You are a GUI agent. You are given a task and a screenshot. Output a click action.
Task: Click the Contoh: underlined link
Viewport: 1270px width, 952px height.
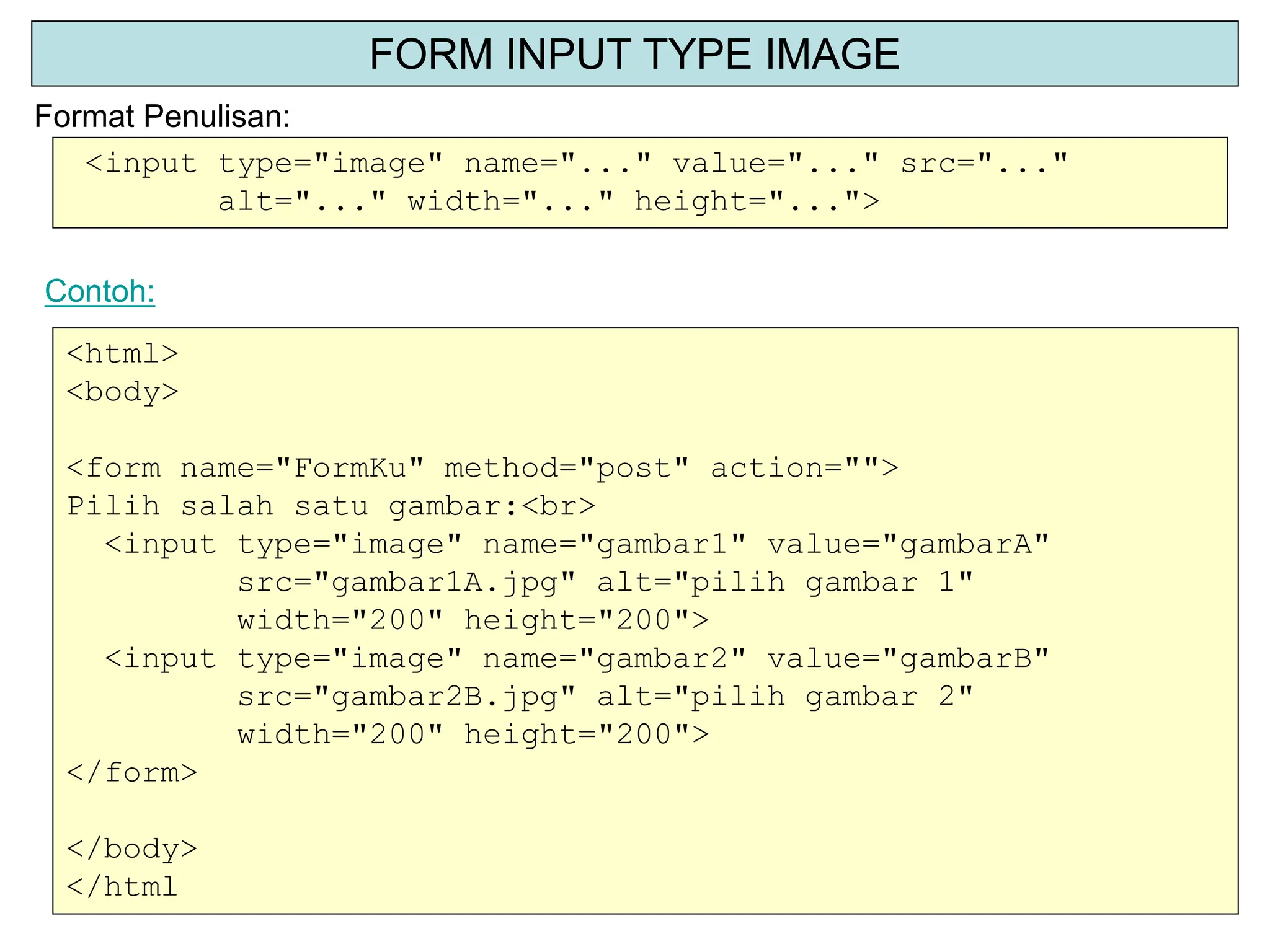(x=100, y=291)
